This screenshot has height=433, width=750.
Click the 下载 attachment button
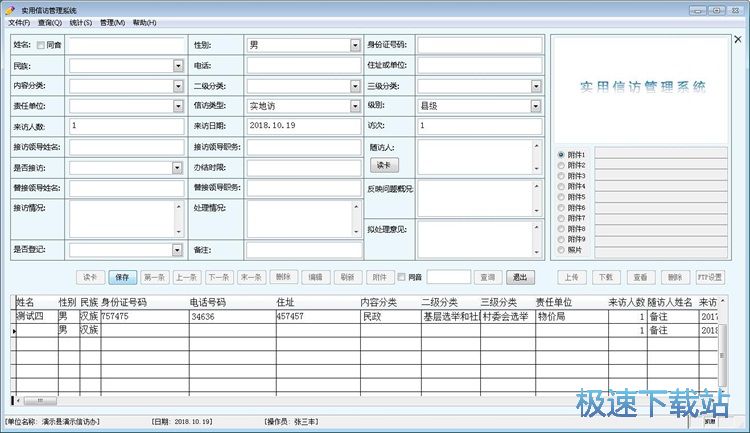coord(606,277)
